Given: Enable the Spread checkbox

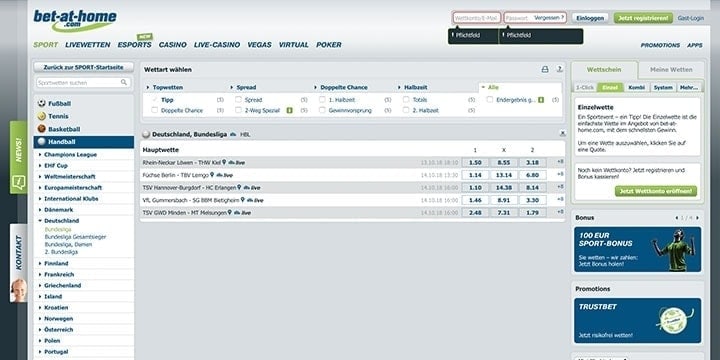Looking at the screenshot, I should 238,100.
